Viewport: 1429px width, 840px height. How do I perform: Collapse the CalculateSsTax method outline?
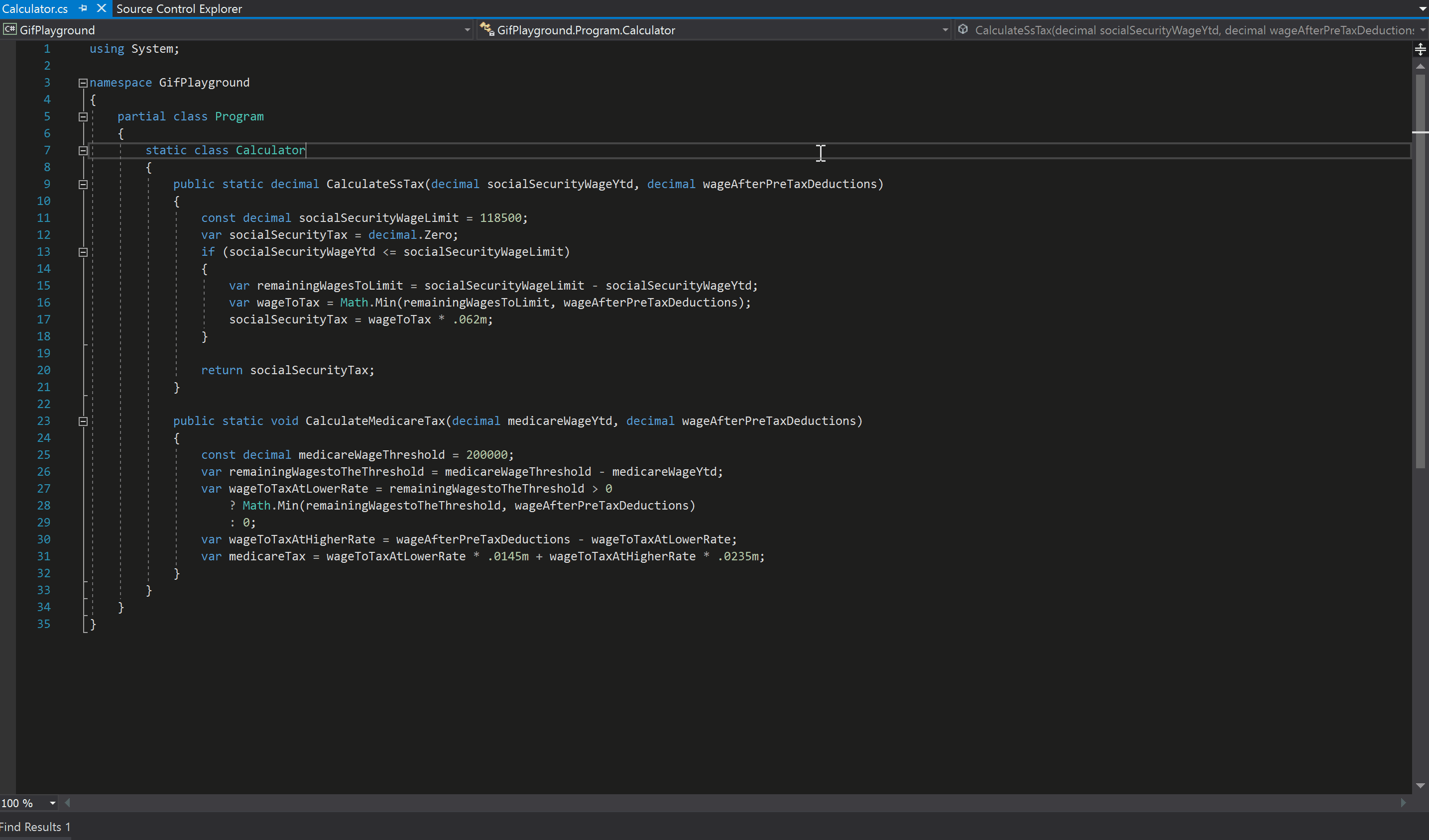83,184
